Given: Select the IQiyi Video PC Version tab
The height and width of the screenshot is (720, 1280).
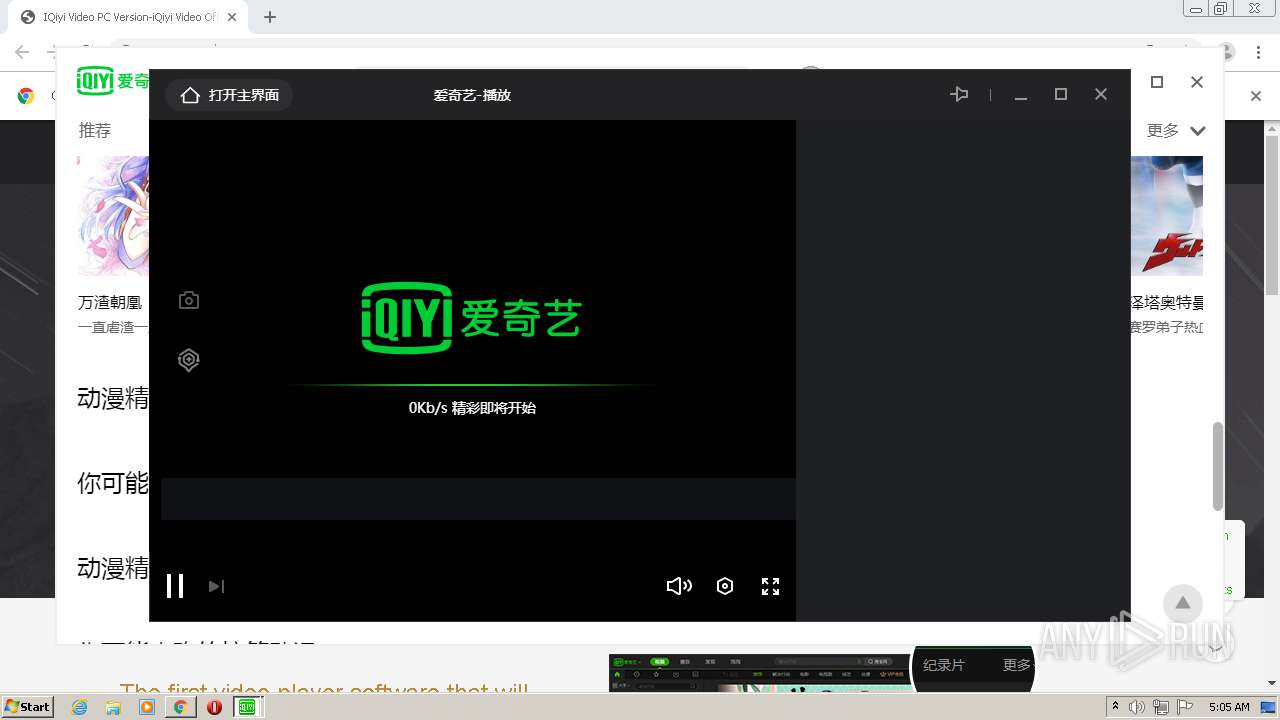Looking at the screenshot, I should pyautogui.click(x=129, y=17).
